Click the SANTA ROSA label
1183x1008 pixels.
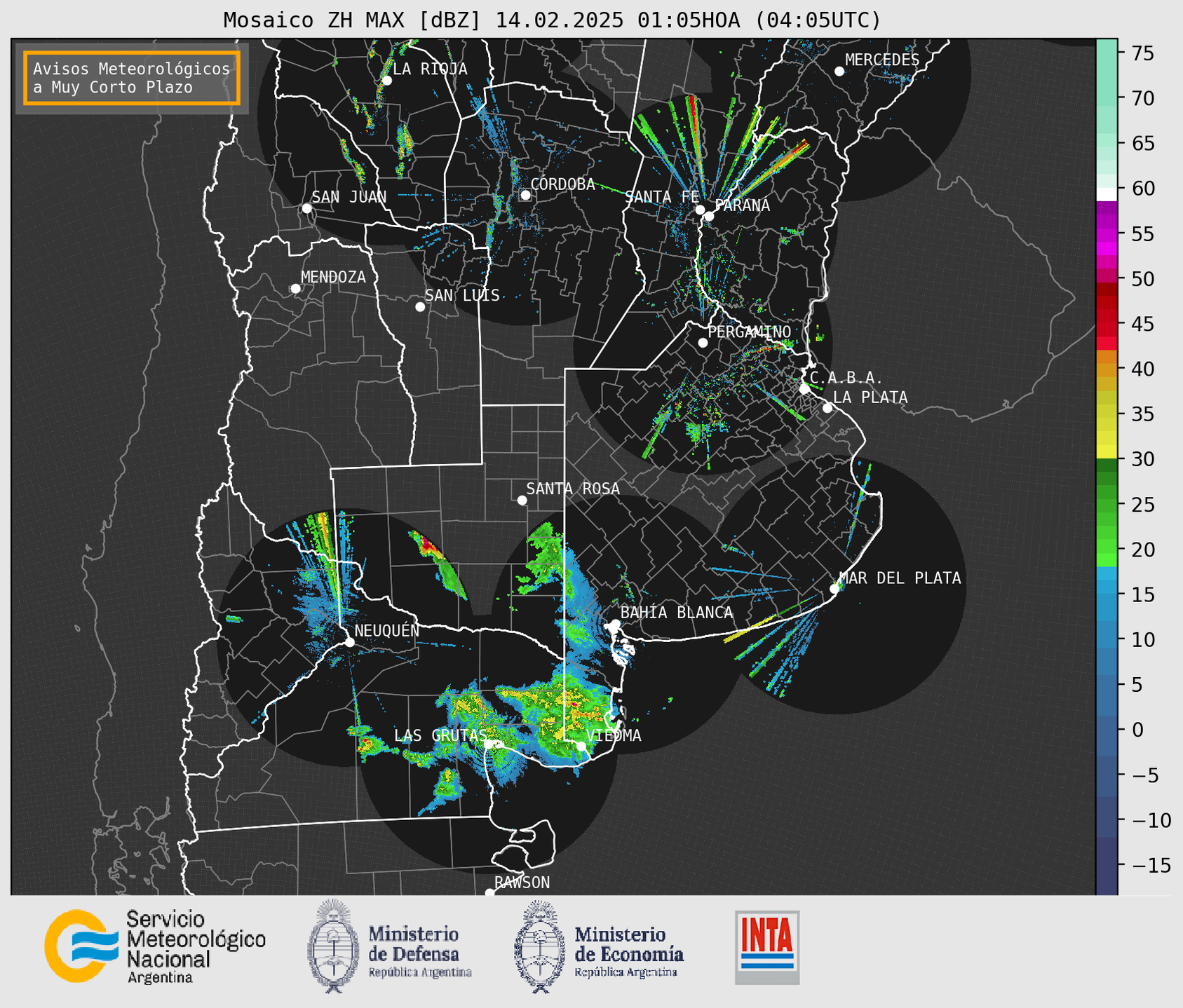[573, 489]
